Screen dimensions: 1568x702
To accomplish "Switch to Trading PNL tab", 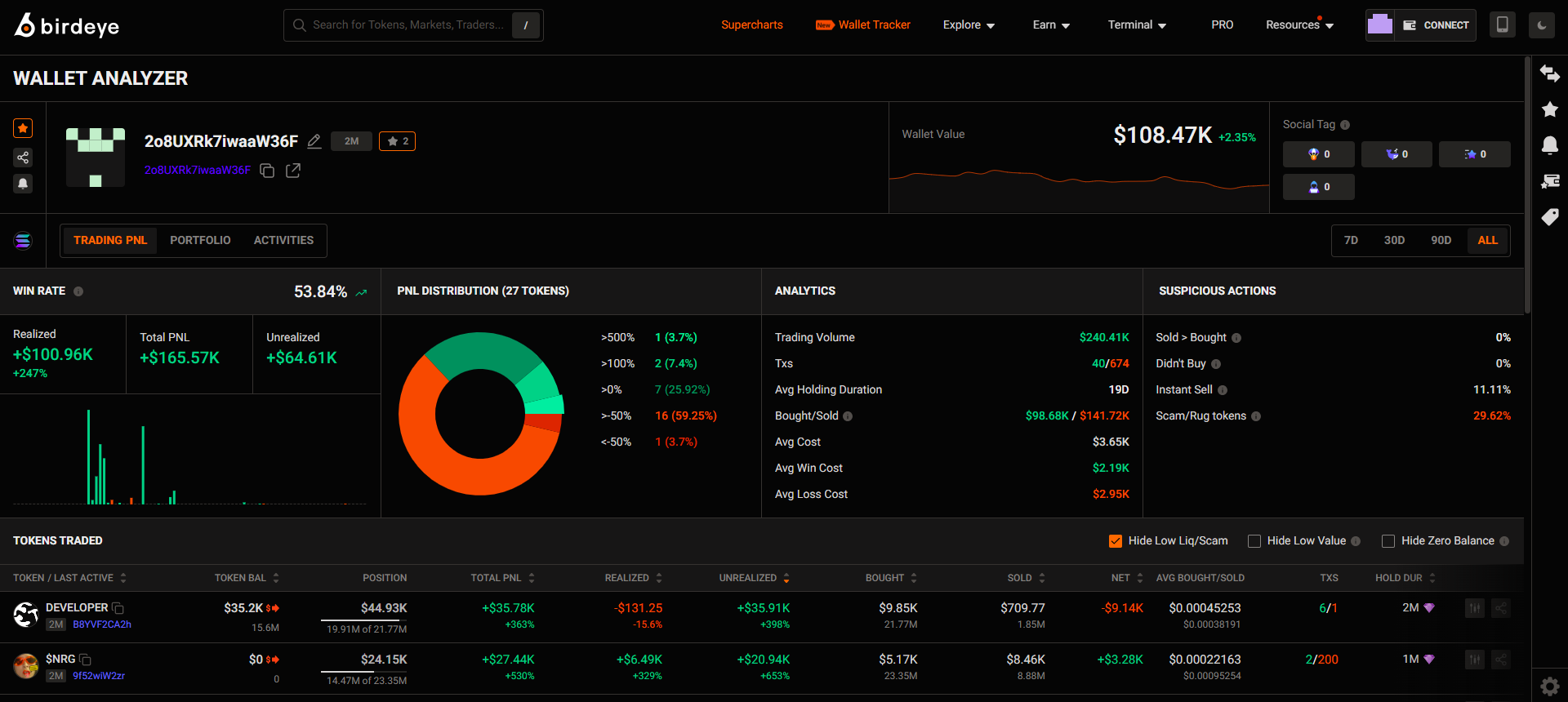I will point(110,241).
